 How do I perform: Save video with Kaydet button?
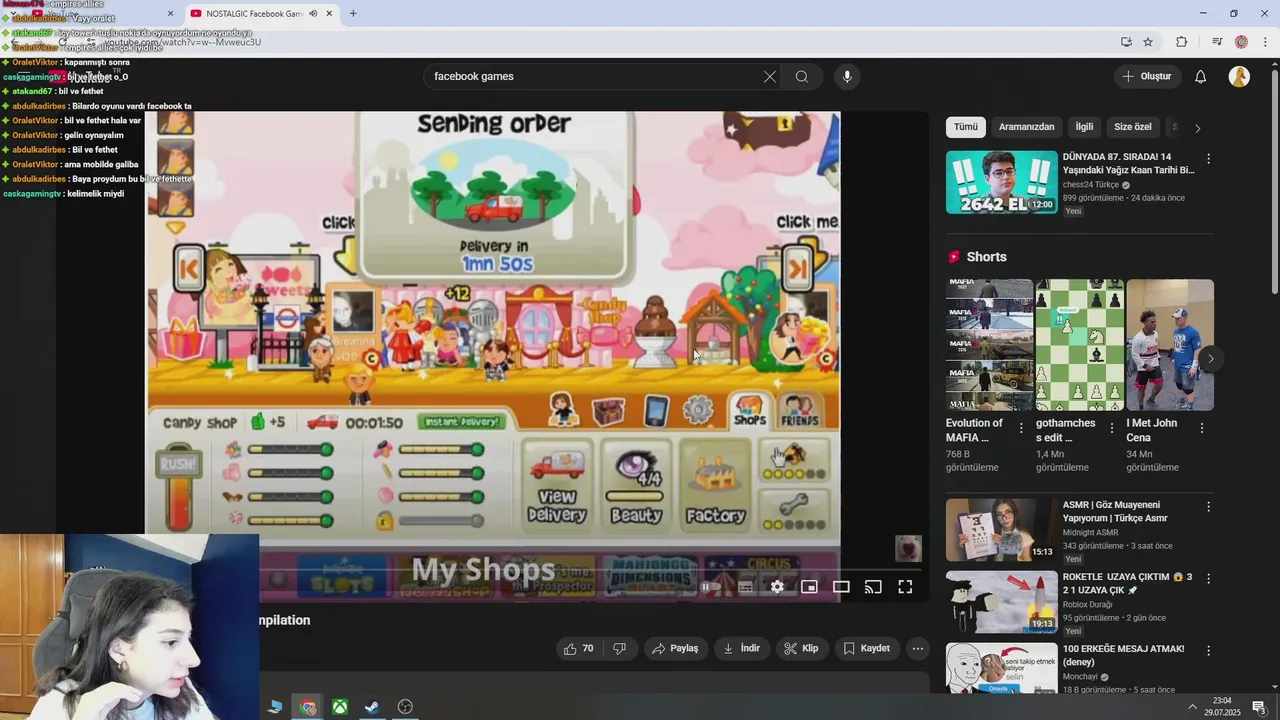point(866,649)
